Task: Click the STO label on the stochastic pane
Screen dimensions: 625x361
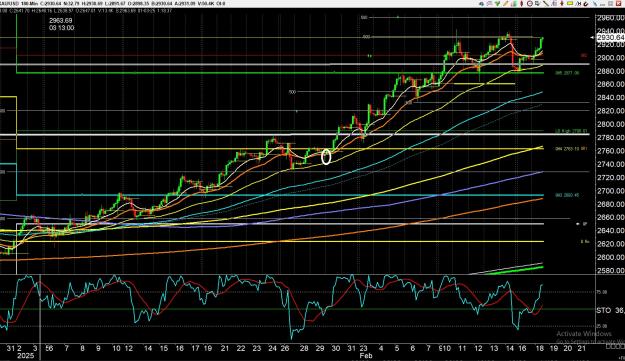Action: 603,310
